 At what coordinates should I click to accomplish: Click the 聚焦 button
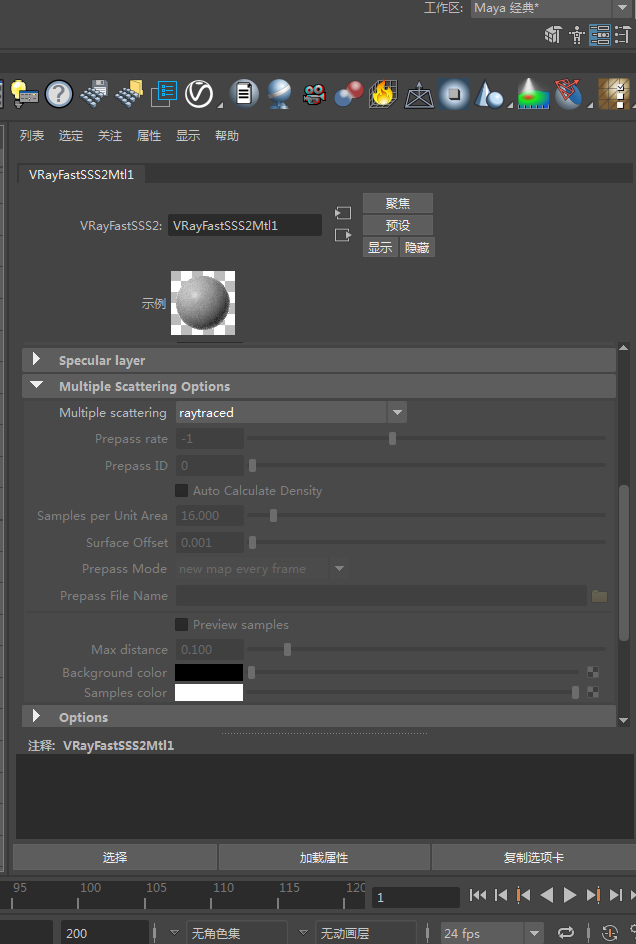pyautogui.click(x=398, y=203)
